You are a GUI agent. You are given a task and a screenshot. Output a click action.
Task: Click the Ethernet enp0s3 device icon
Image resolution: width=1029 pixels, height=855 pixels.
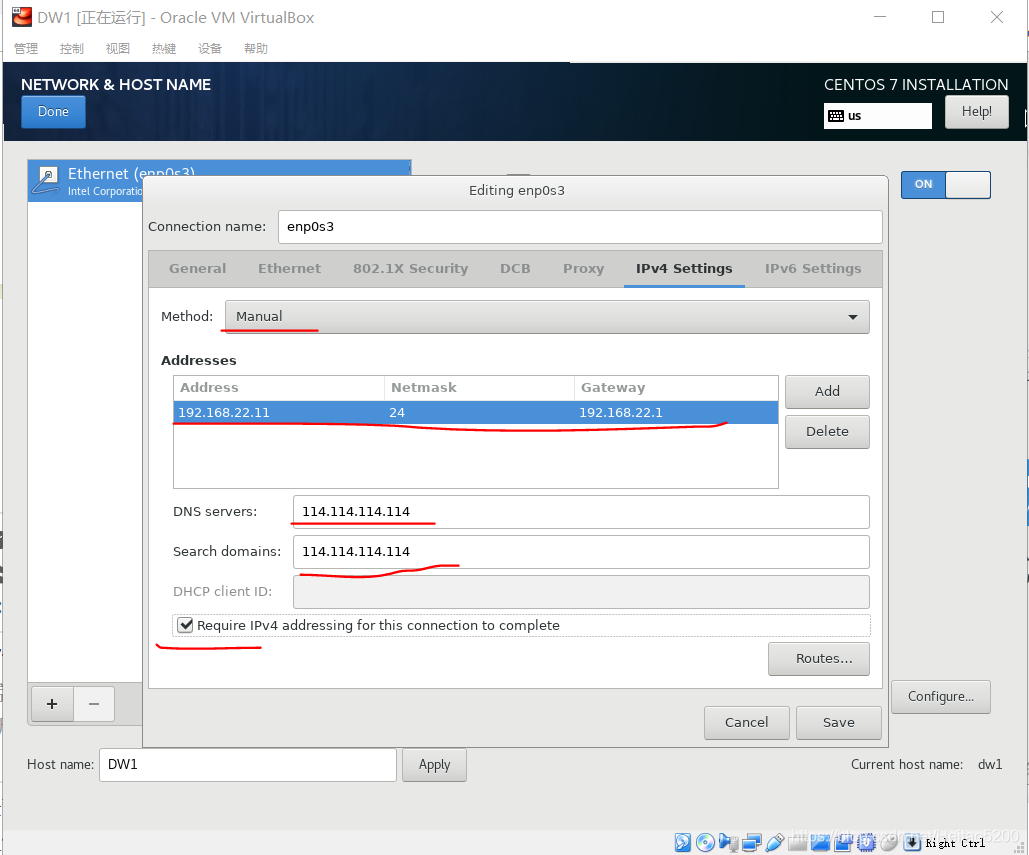[46, 180]
